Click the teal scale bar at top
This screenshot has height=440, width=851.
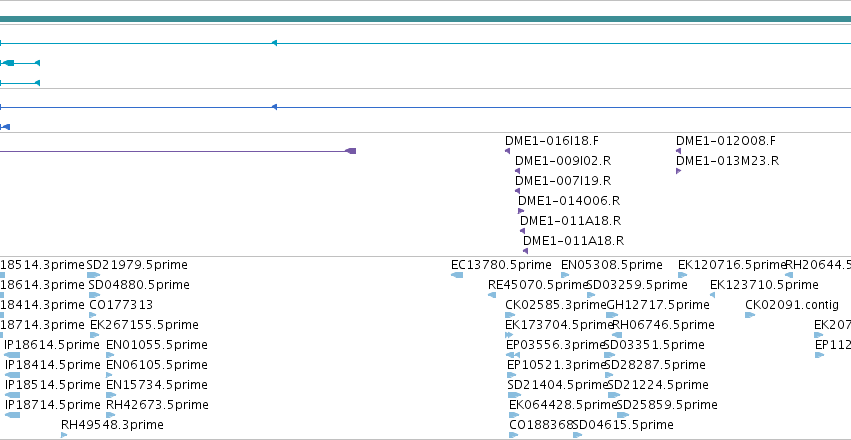(426, 19)
